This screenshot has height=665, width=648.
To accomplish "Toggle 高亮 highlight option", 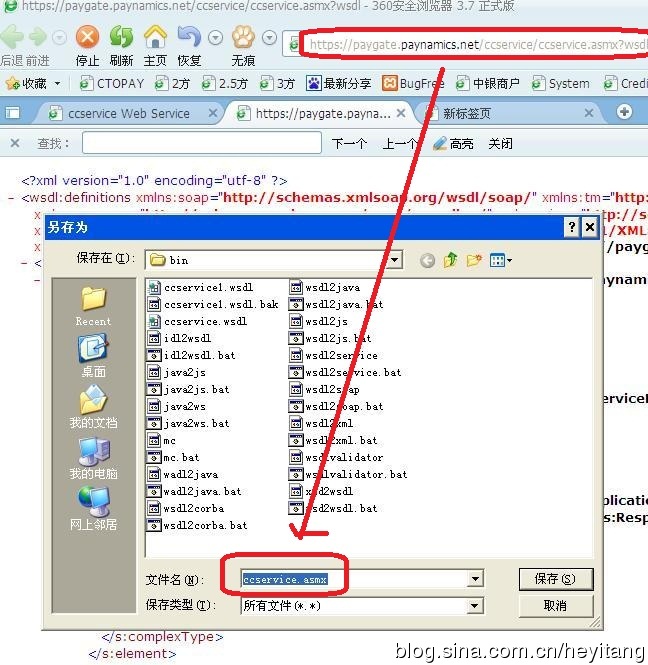I will (x=453, y=144).
